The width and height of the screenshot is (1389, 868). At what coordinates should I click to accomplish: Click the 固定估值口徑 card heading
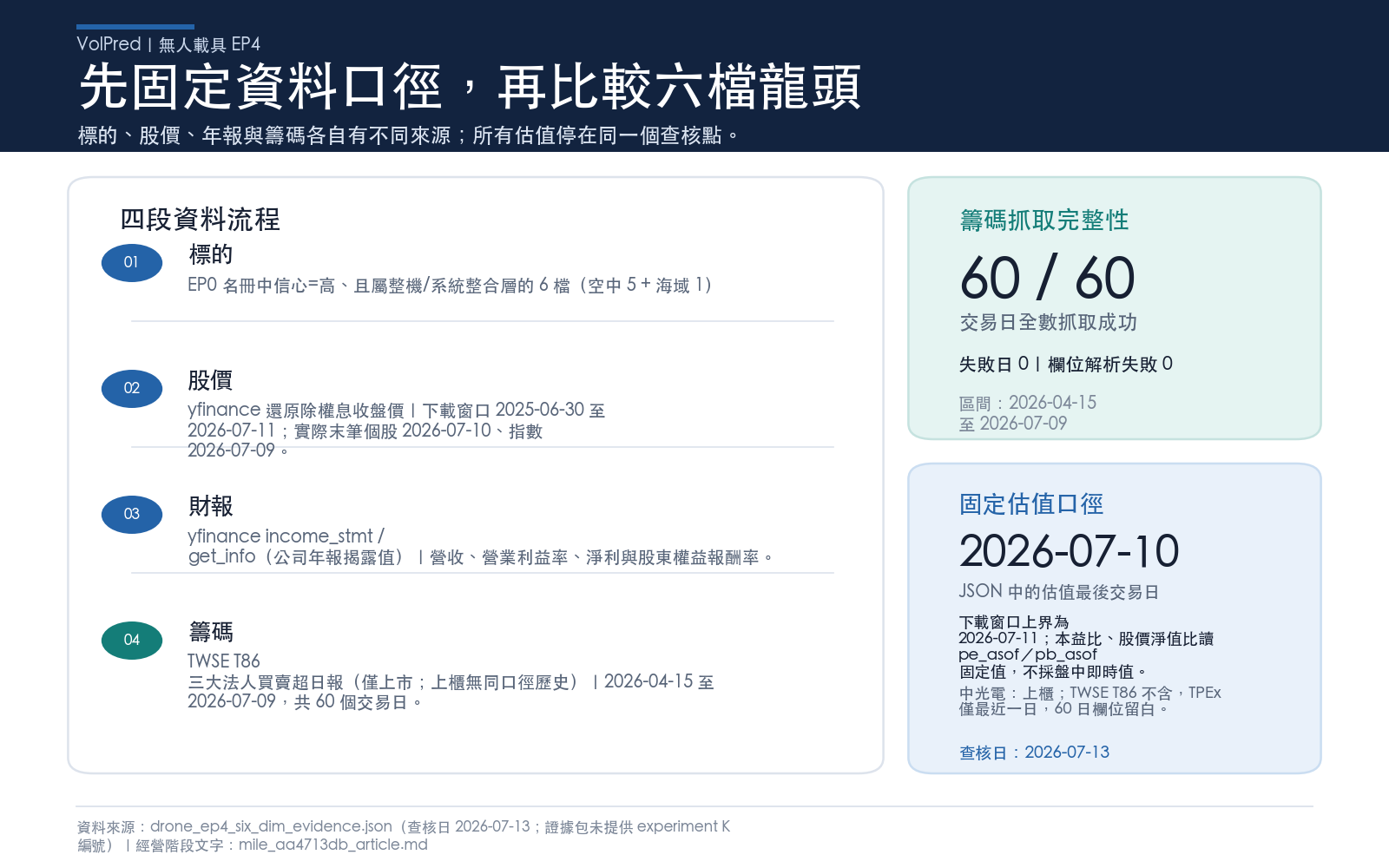pyautogui.click(x=1031, y=504)
